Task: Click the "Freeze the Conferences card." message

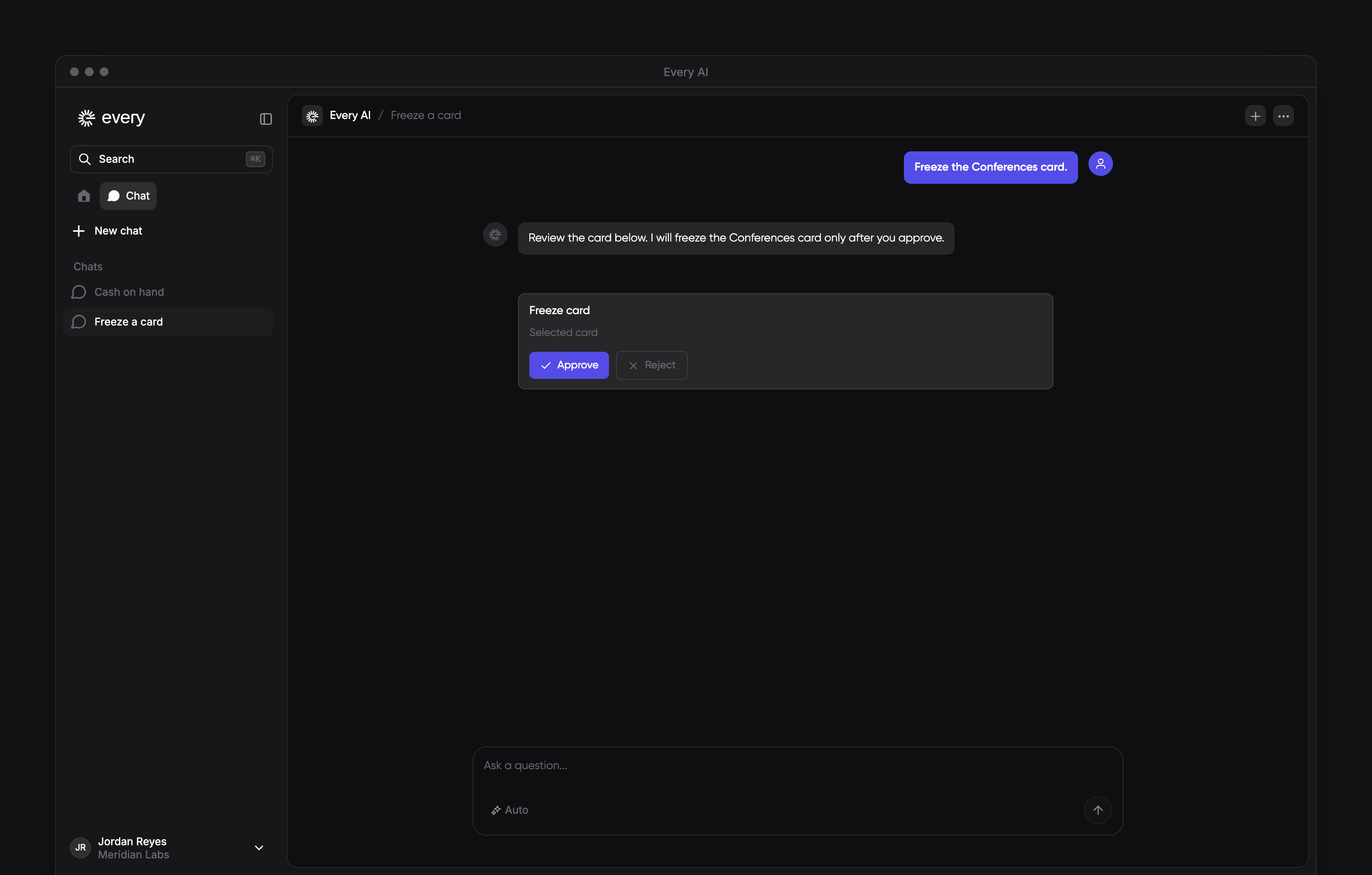Action: coord(990,168)
